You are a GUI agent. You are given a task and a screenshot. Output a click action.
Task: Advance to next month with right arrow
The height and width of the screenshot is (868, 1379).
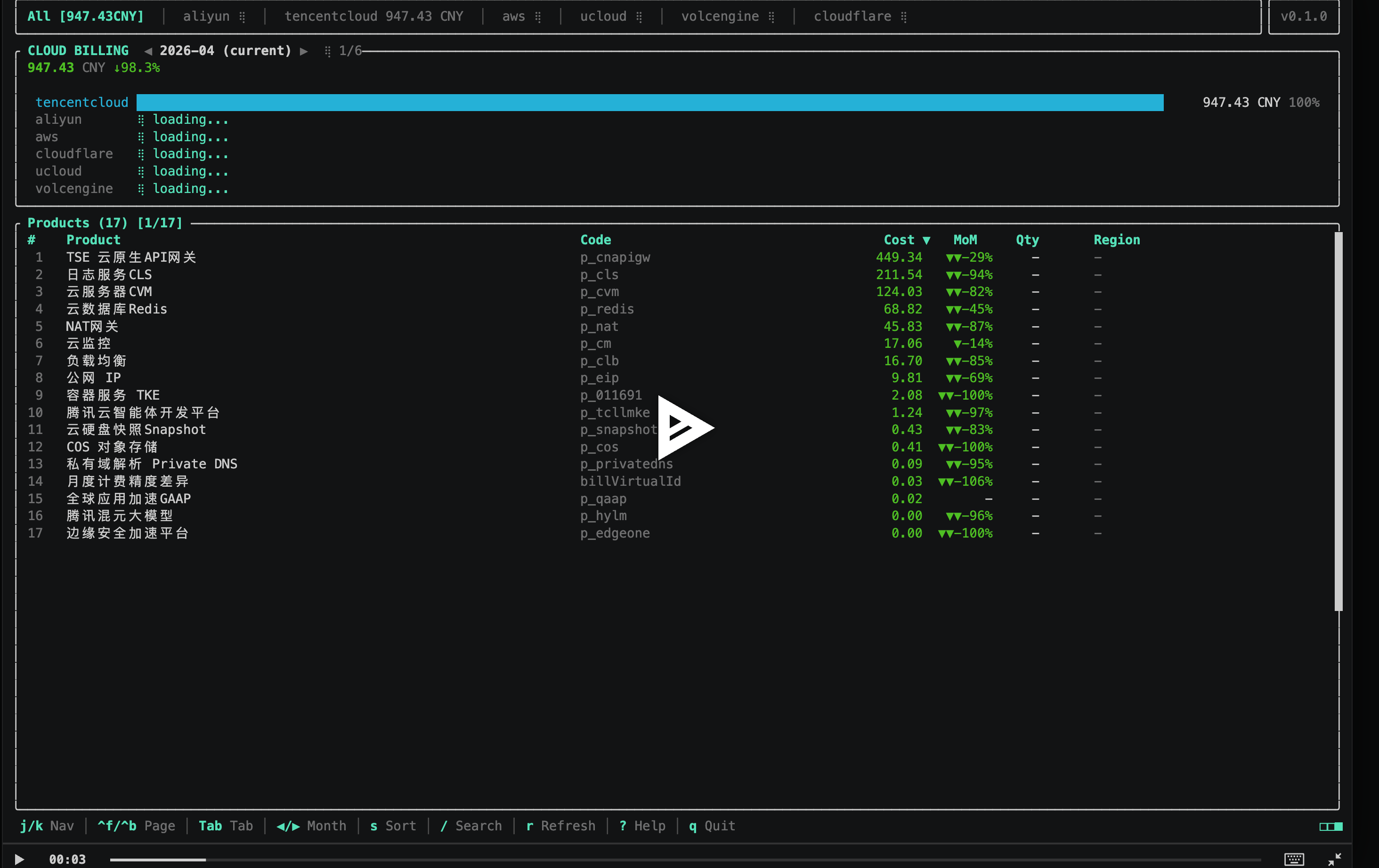point(304,51)
